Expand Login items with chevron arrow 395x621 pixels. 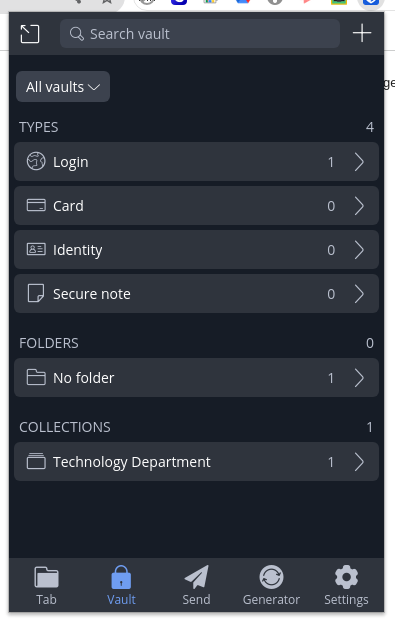tap(359, 162)
